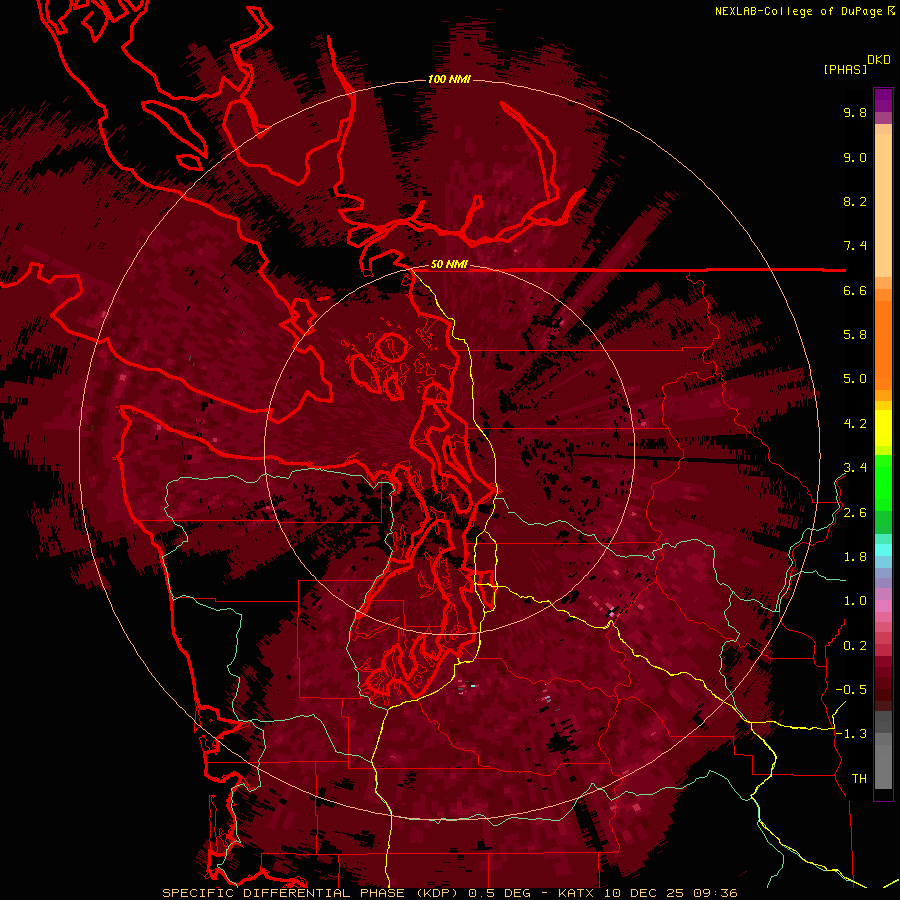900x900 pixels.
Task: Click the 1.8 value on the color scale
Action: coord(855,557)
